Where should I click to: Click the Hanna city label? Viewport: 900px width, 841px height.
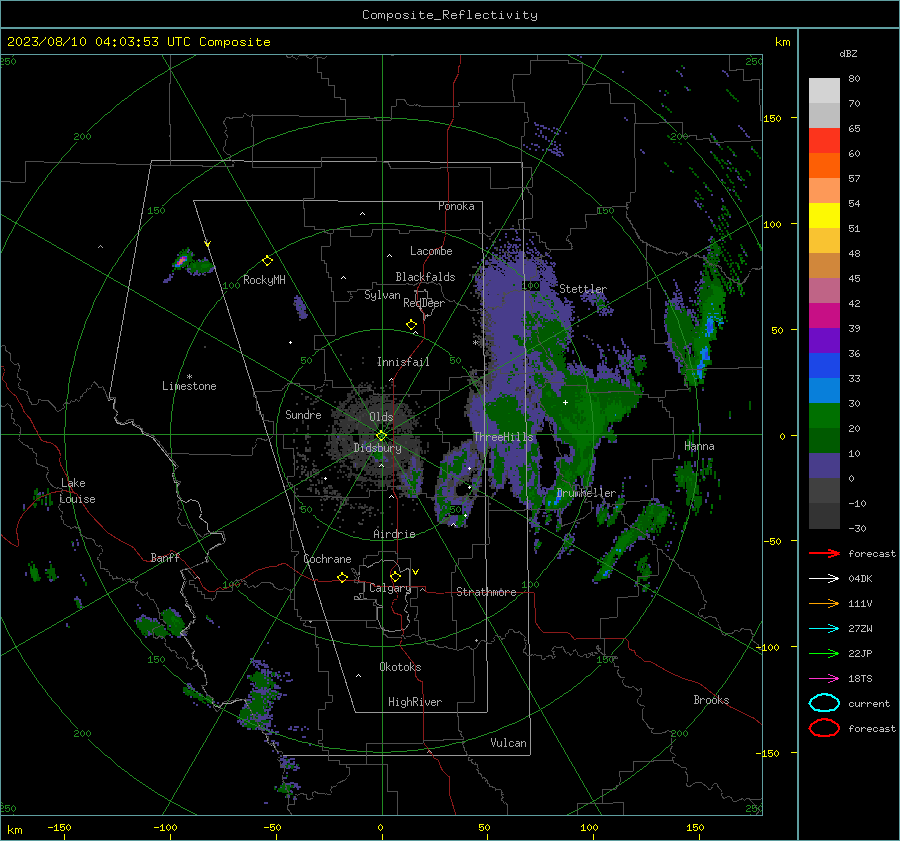click(700, 446)
